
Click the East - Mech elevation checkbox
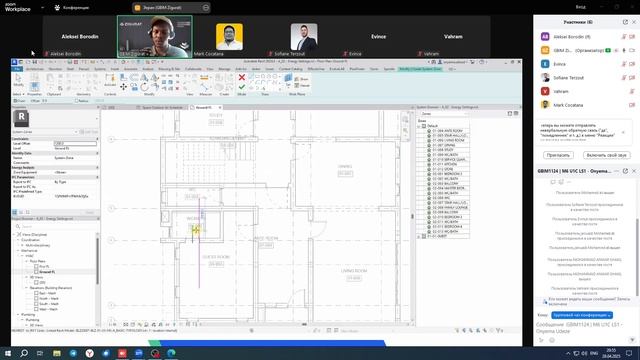36,293
